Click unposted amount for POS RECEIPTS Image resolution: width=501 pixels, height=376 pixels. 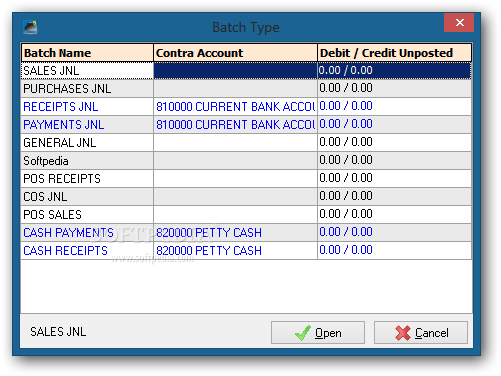(x=395, y=179)
